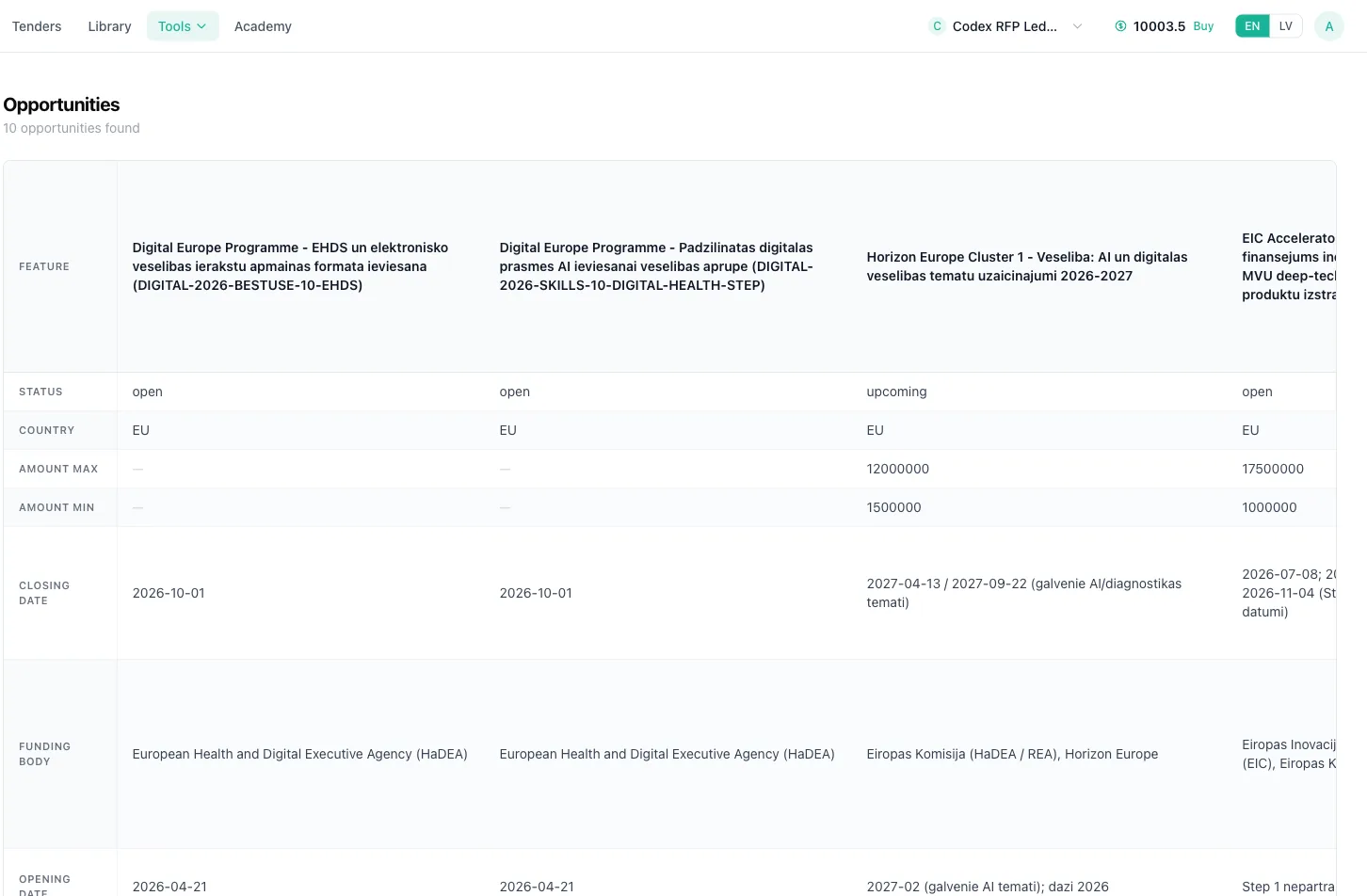Click the 12000000 amount max value
The height and width of the screenshot is (896, 1367).
pyautogui.click(x=898, y=469)
